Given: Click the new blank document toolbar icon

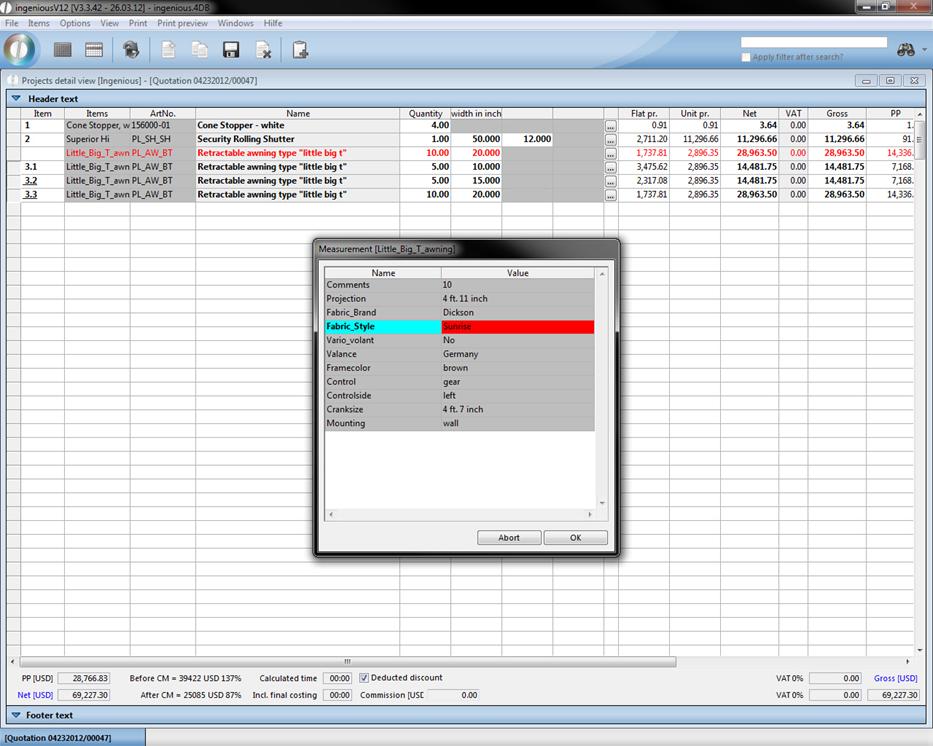Looking at the screenshot, I should point(169,50).
